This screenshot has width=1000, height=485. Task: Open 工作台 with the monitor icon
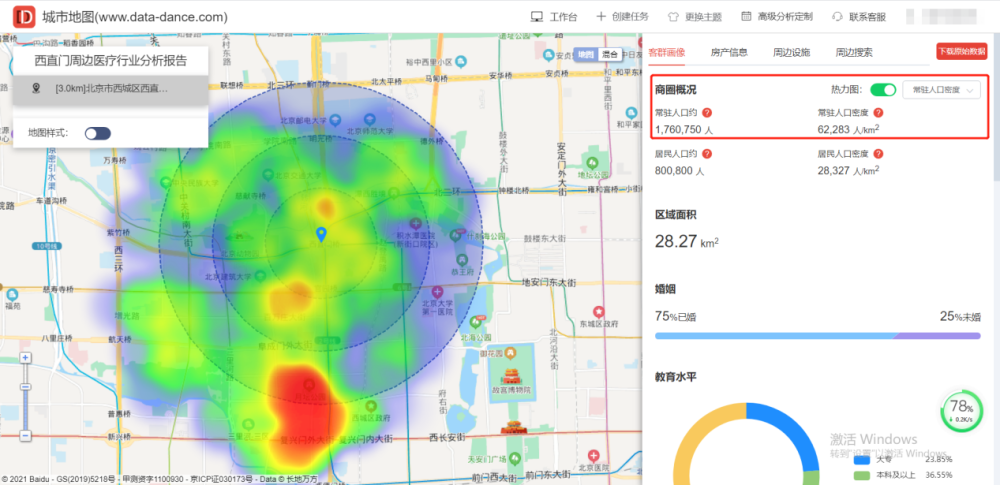click(554, 17)
